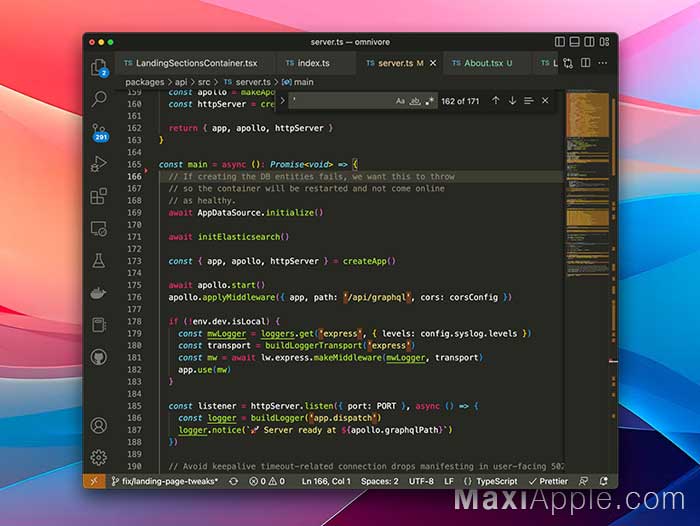
Task: Toggle Find in Selection
Action: click(x=529, y=101)
